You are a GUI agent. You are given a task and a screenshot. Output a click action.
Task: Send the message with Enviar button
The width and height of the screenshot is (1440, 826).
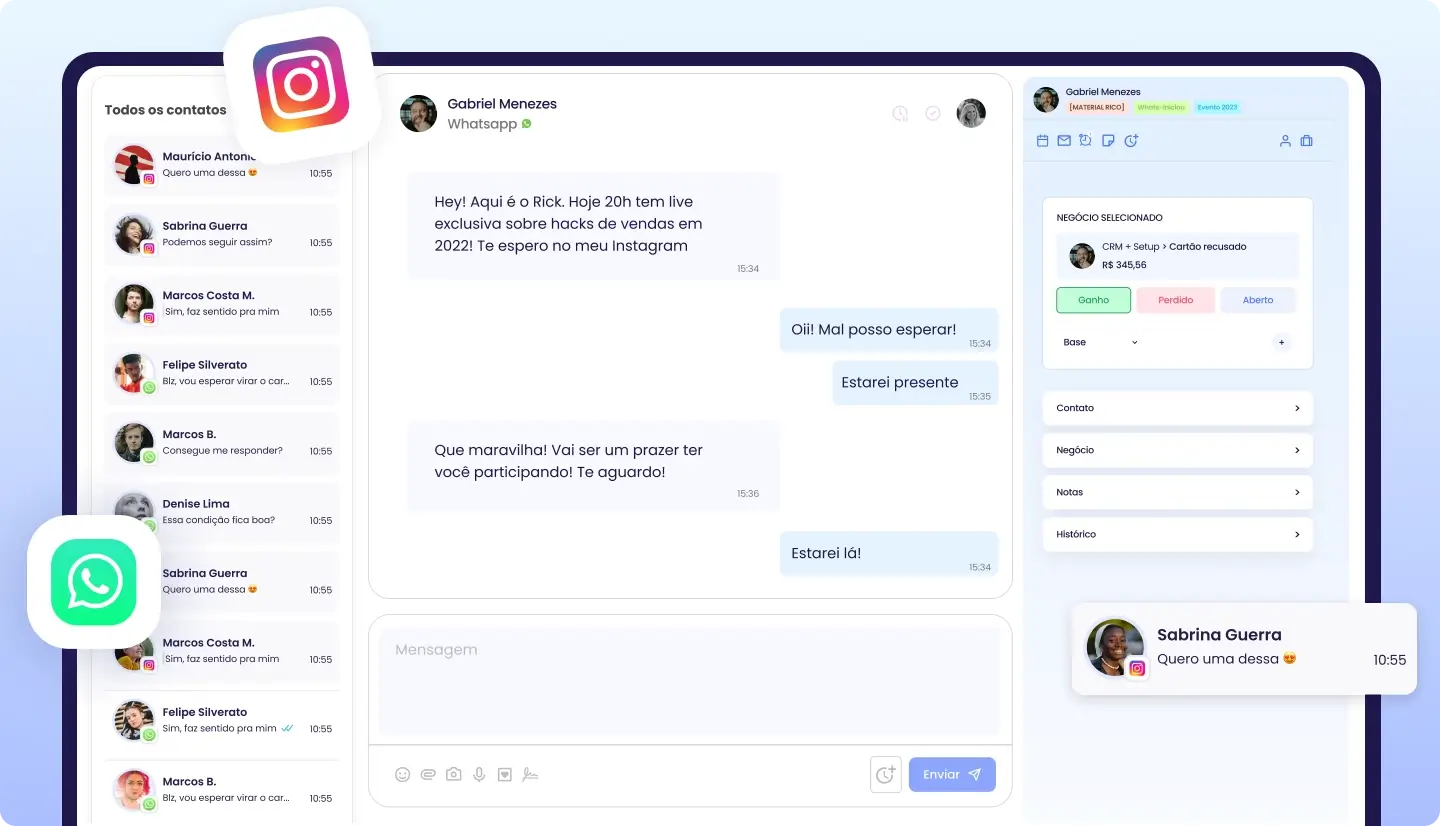click(952, 774)
